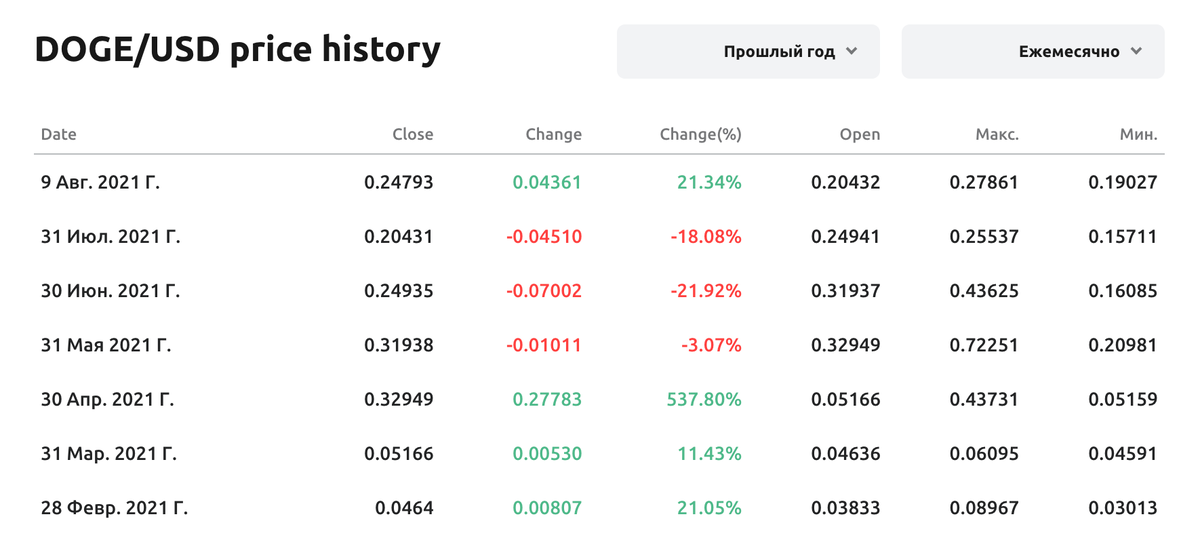The height and width of the screenshot is (559, 1200).
Task: Click the Close column header
Action: point(413,134)
